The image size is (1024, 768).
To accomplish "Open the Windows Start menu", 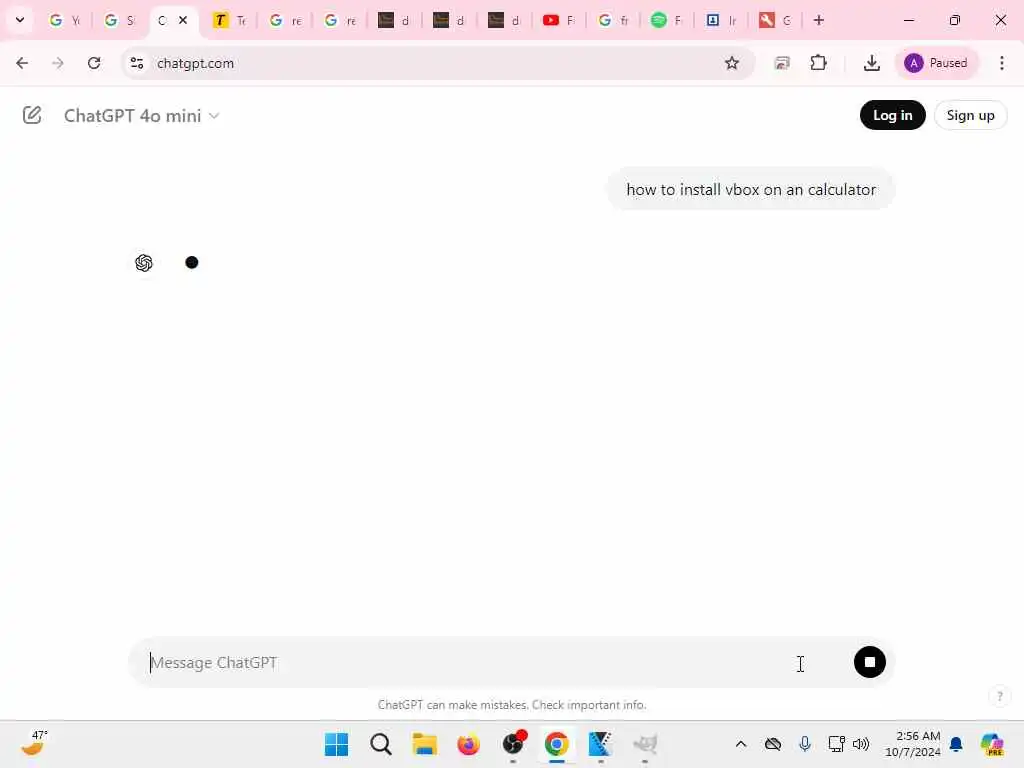I will pos(336,744).
